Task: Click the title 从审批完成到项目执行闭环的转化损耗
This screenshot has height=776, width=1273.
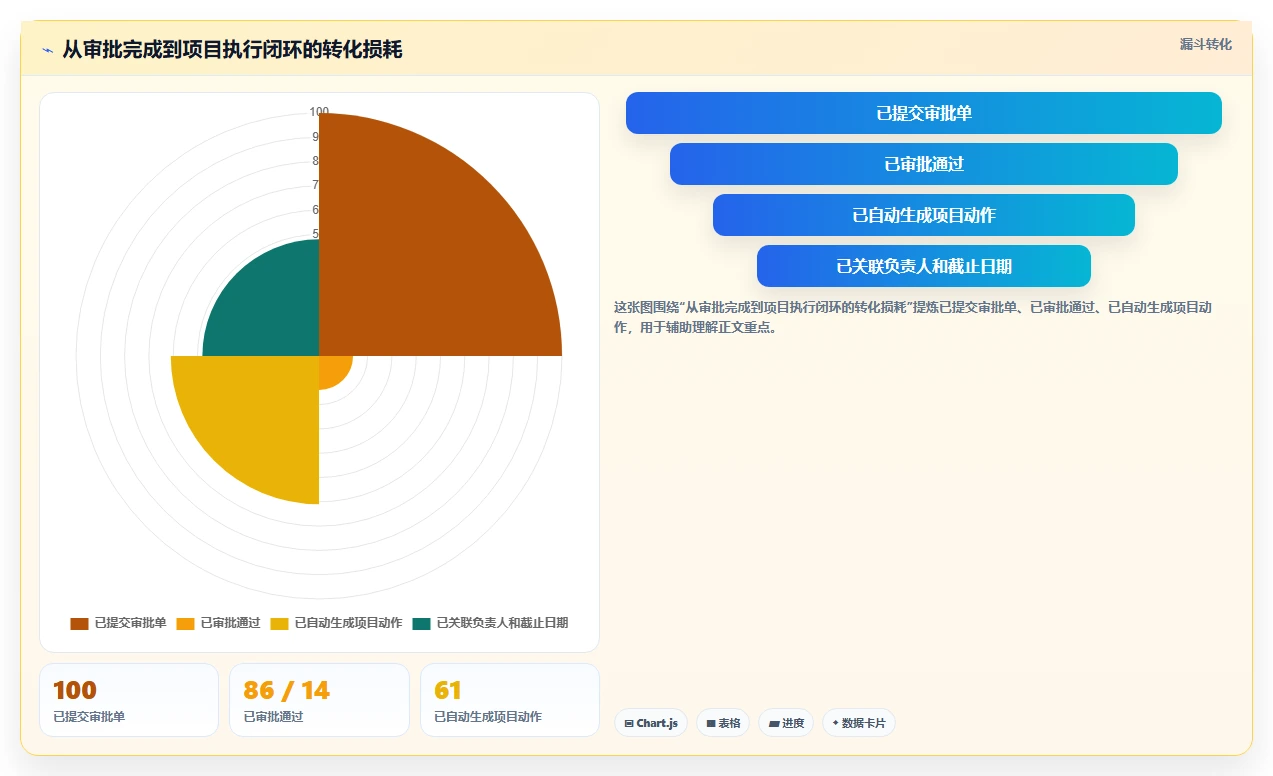Action: click(x=232, y=49)
